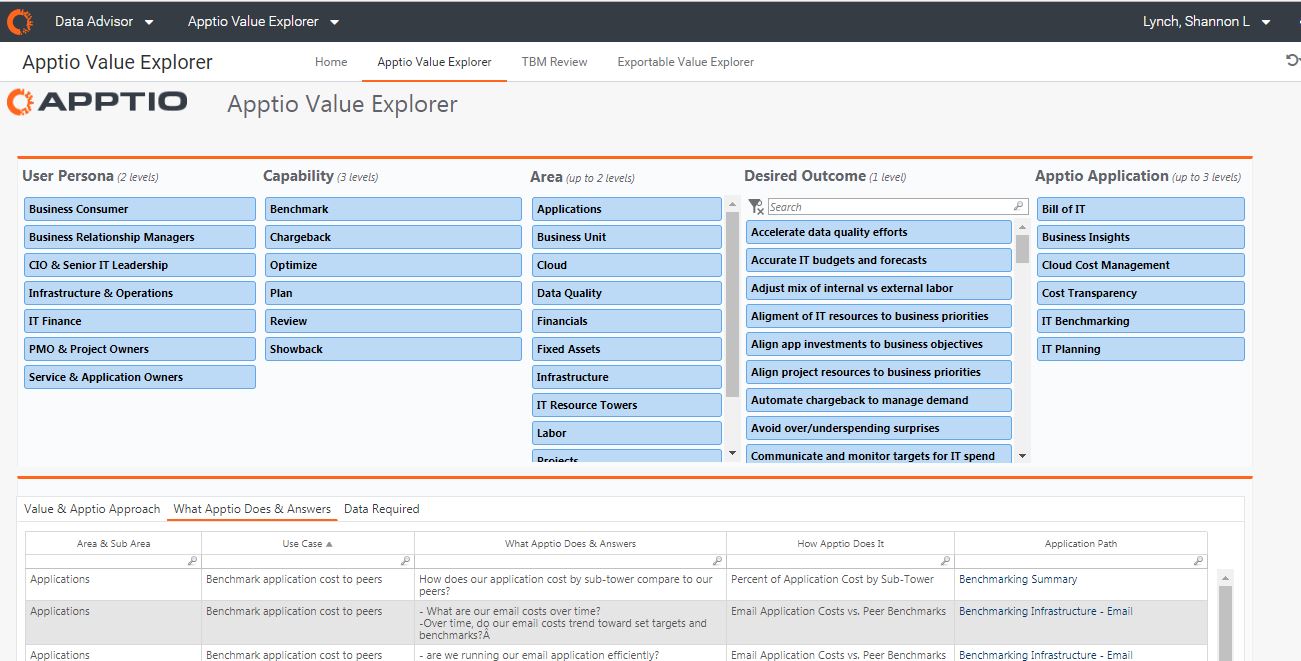Filter by Benchmark capability
Image resolution: width=1301 pixels, height=661 pixels.
pyautogui.click(x=393, y=209)
